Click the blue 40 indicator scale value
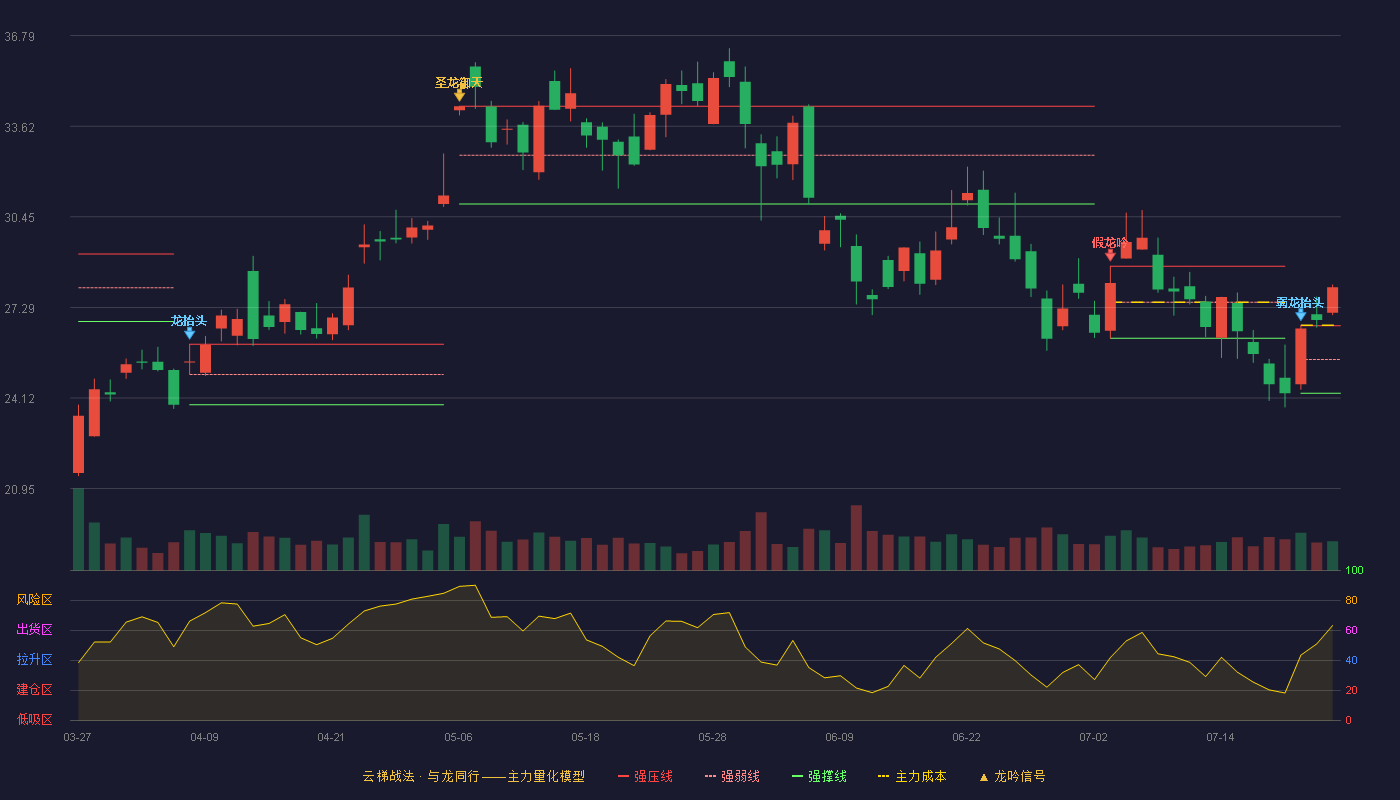1400x800 pixels. (1351, 661)
